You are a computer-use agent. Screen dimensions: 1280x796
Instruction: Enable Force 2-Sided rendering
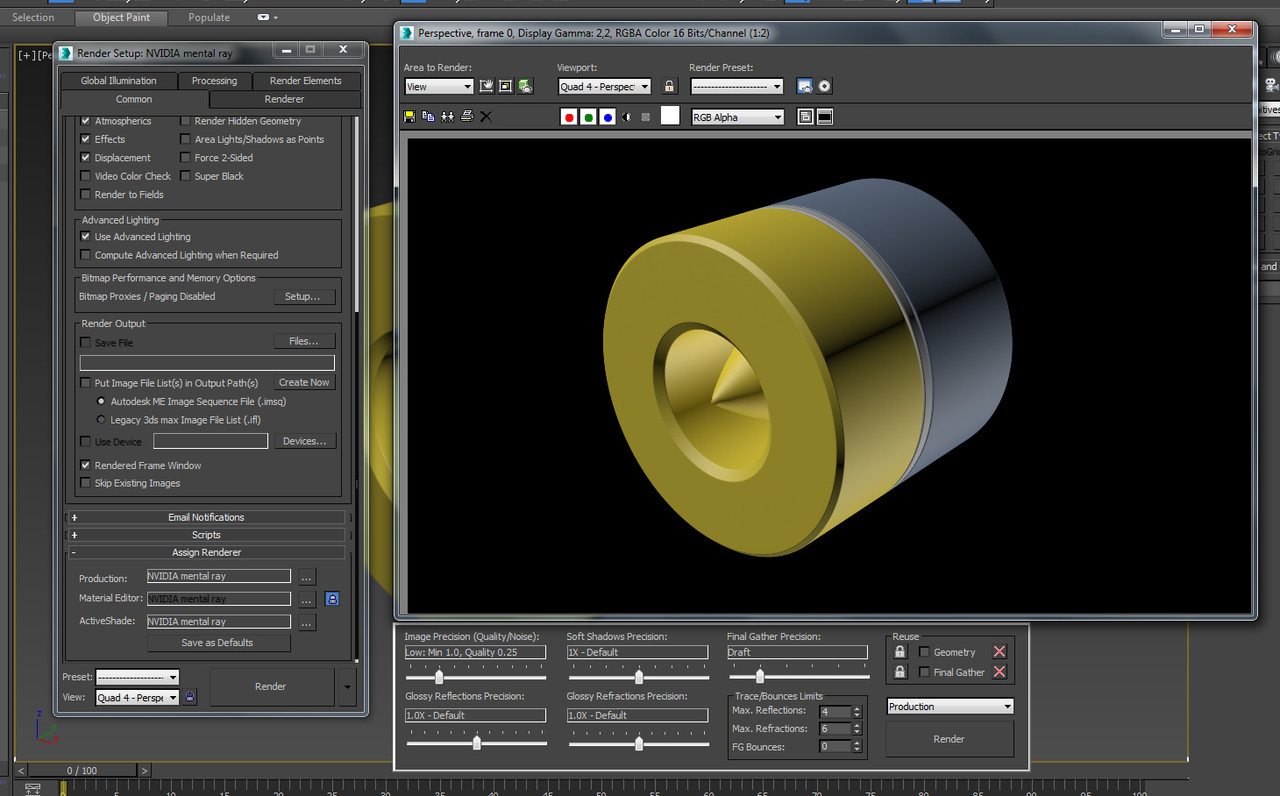(x=185, y=157)
